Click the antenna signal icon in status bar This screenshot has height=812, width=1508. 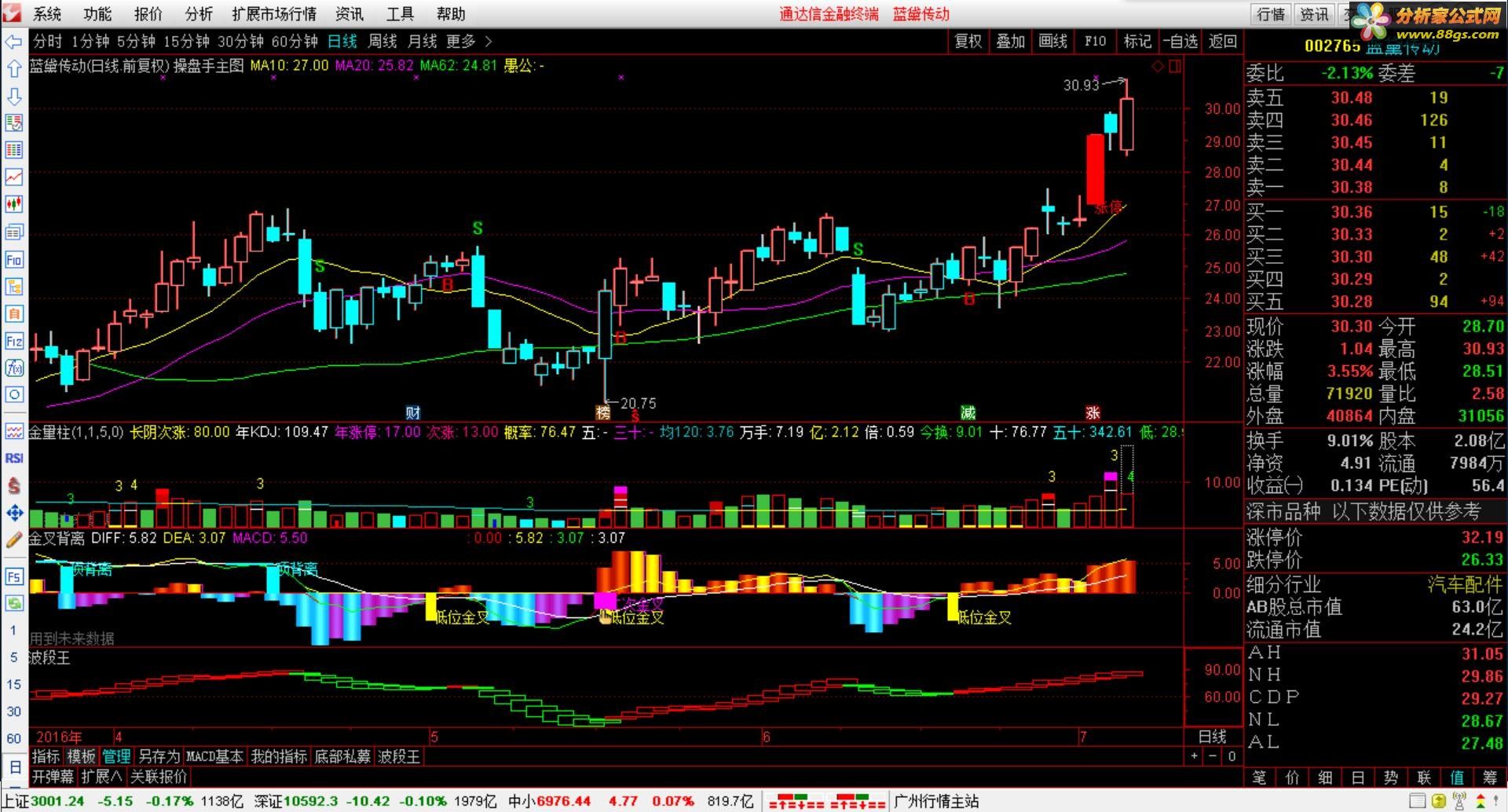(1460, 801)
